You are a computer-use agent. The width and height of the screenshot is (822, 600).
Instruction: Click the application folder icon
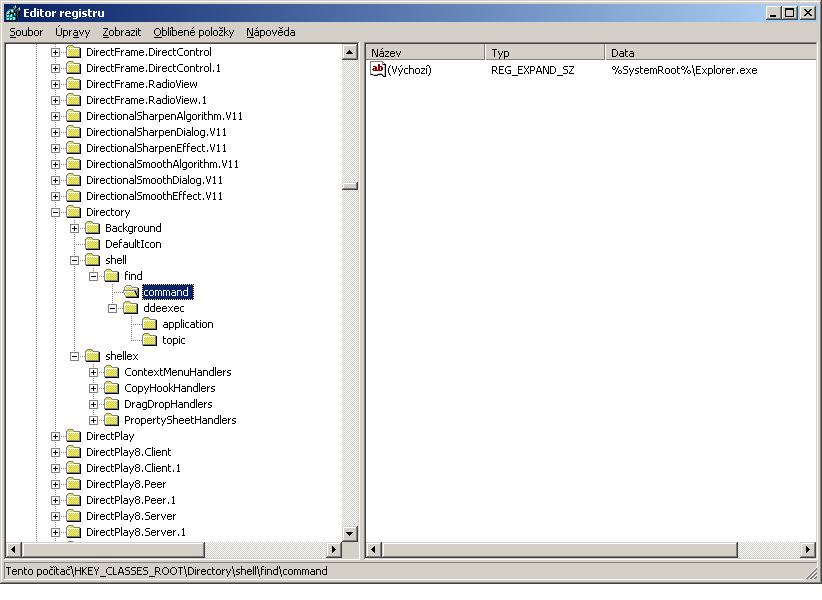click(x=149, y=324)
